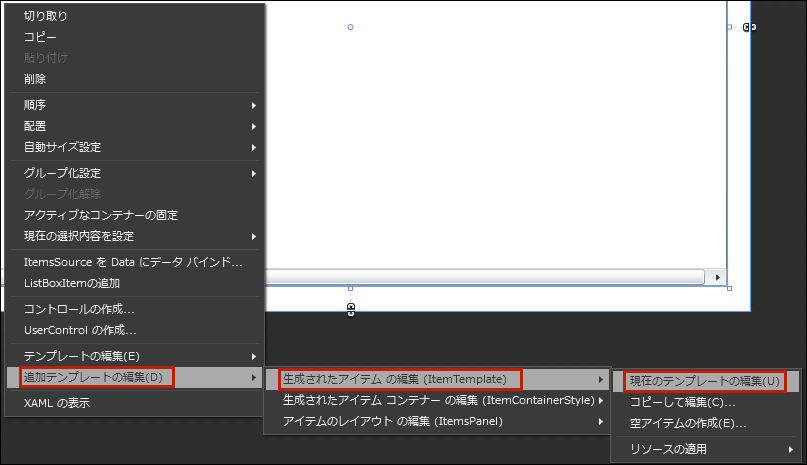Viewport: 807px width, 465px height.
Task: Select 生成されたアイテム の編集 (ItemTemplate)
Action: [x=437, y=380]
